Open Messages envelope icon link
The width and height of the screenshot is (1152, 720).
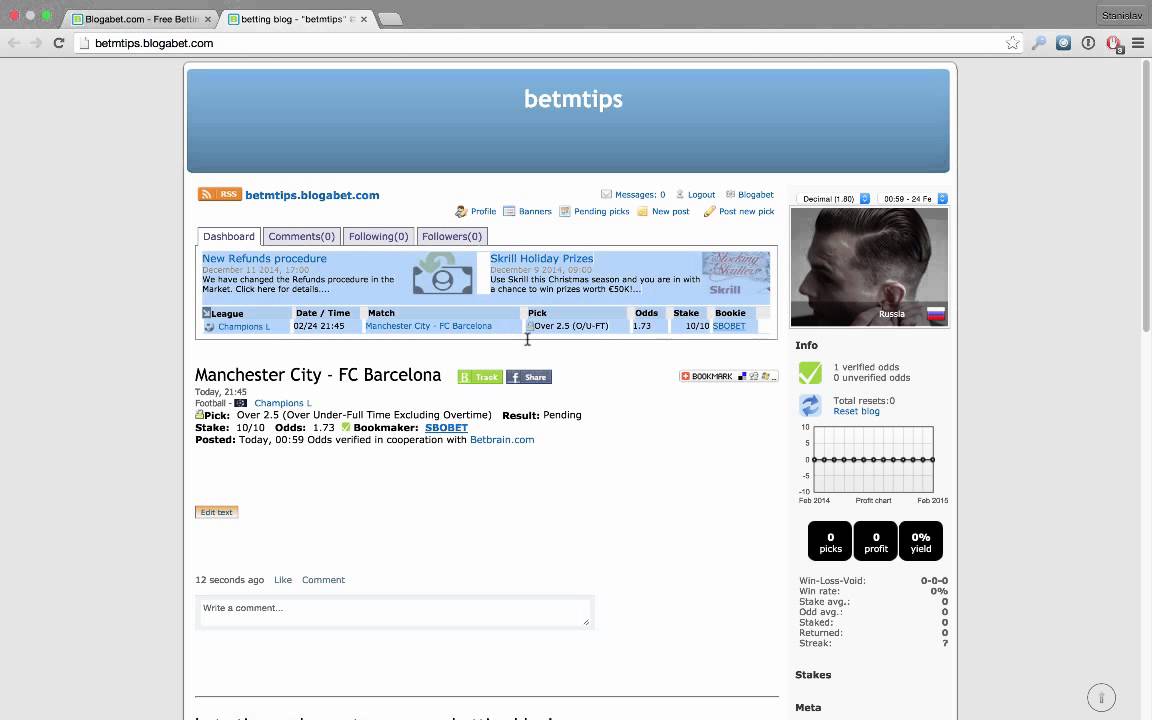coord(606,194)
